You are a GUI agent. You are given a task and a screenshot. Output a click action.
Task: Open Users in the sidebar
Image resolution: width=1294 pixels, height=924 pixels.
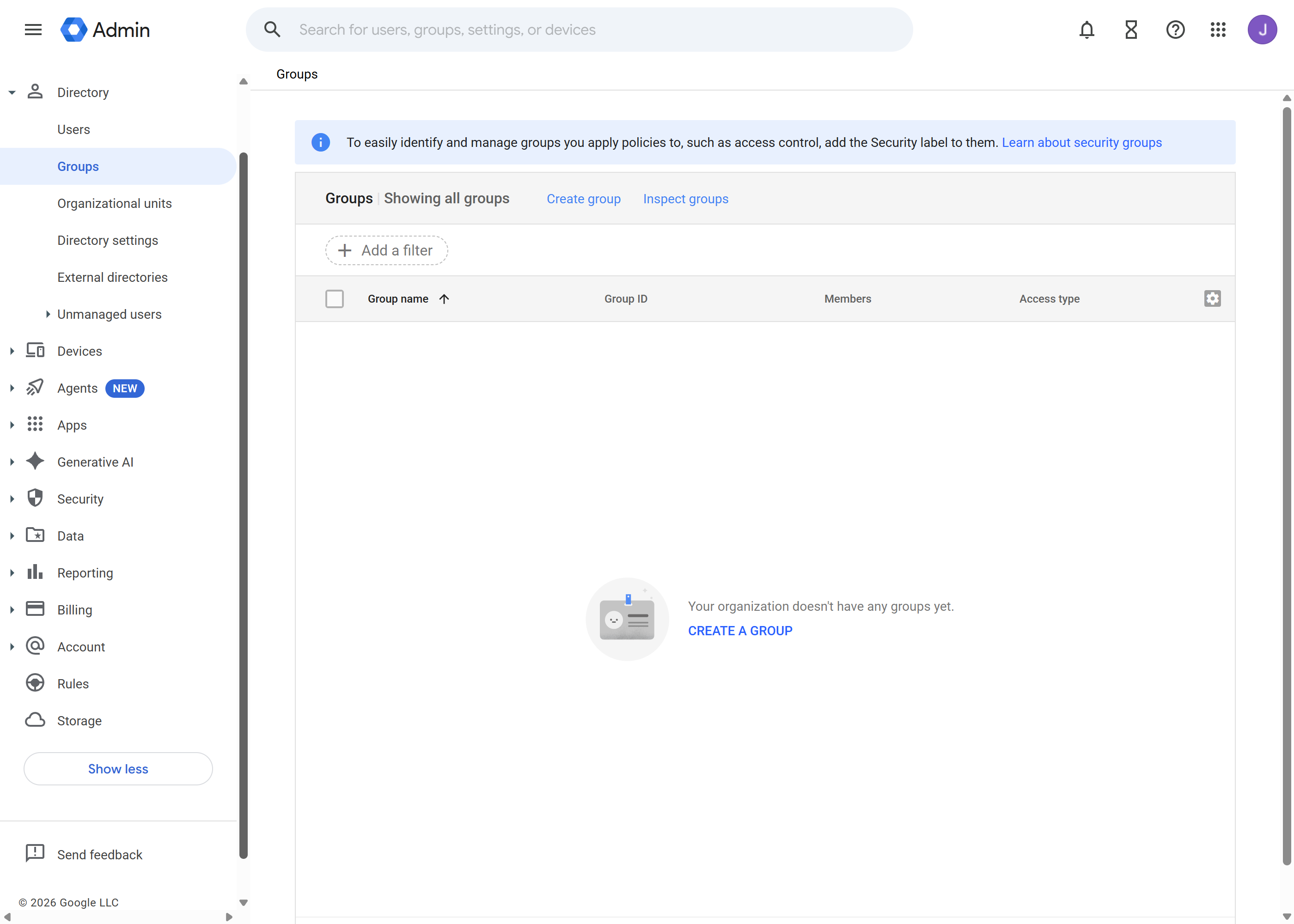73,129
